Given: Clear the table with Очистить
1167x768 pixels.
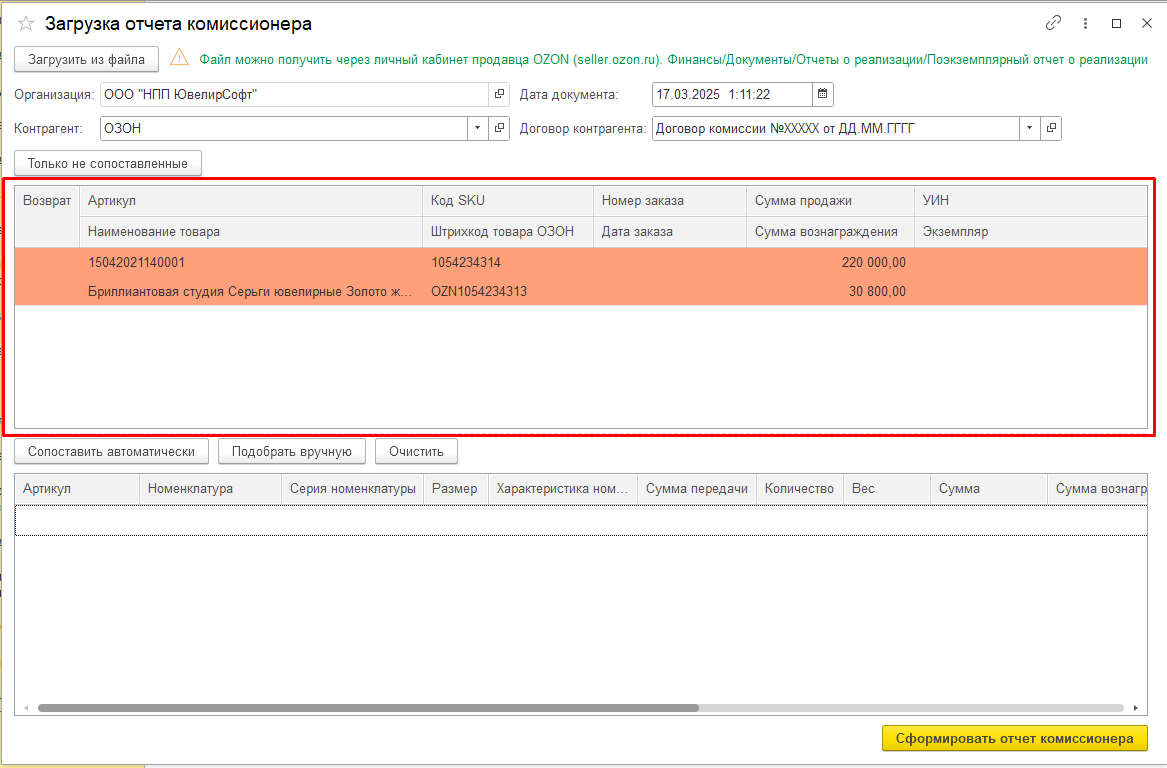Looking at the screenshot, I should tap(416, 451).
